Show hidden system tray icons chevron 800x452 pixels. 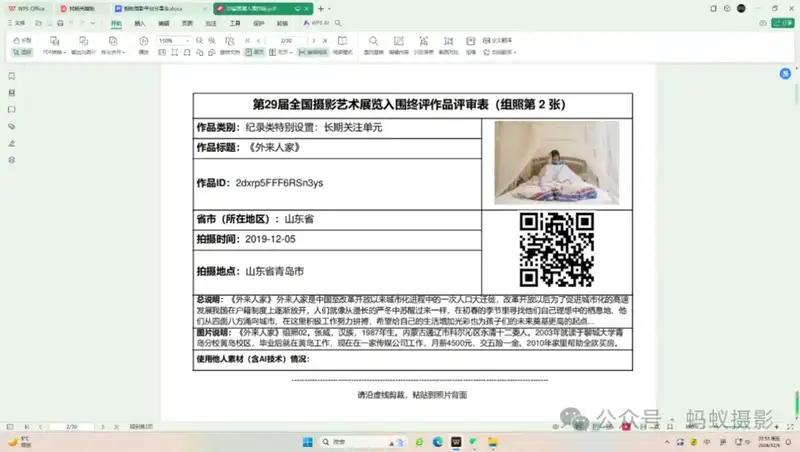[x=667, y=442]
